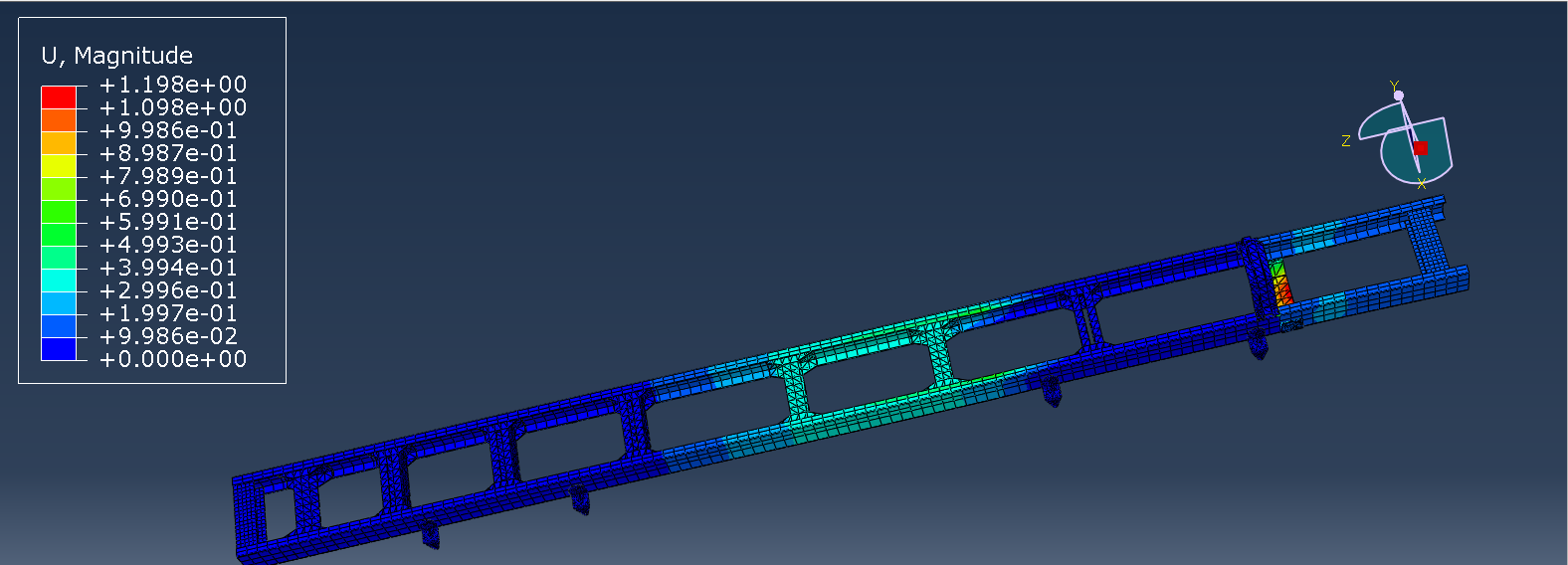Click legend value +5.991e-01
Image resolution: width=1568 pixels, height=565 pixels.
tap(168, 222)
